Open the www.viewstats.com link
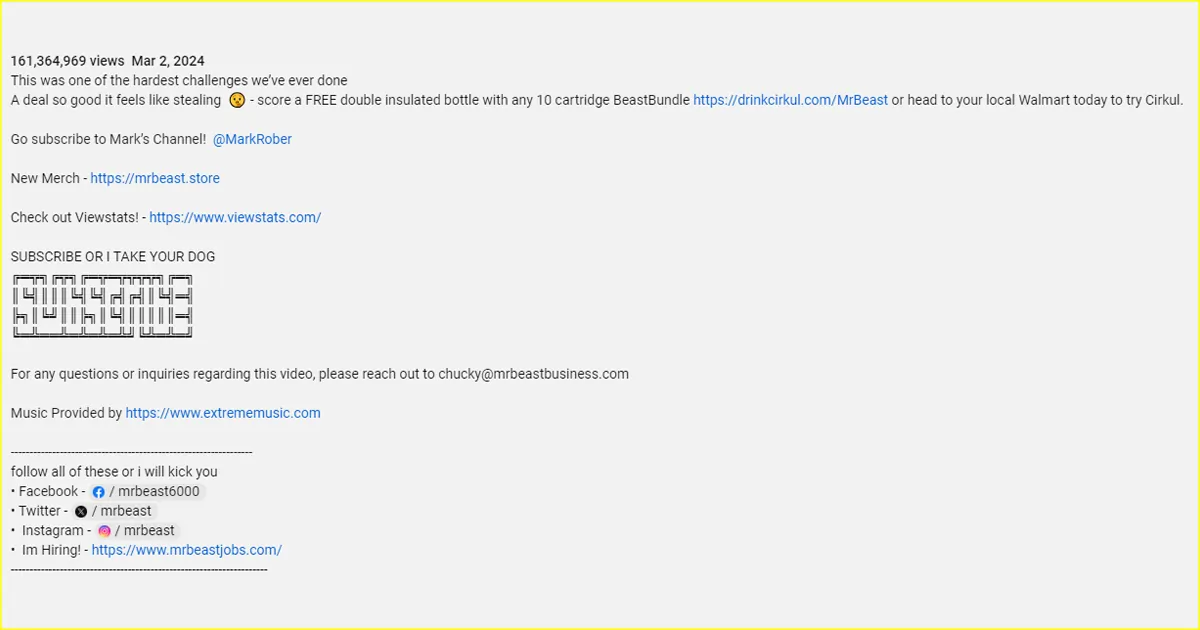This screenshot has width=1200, height=630. (235, 217)
